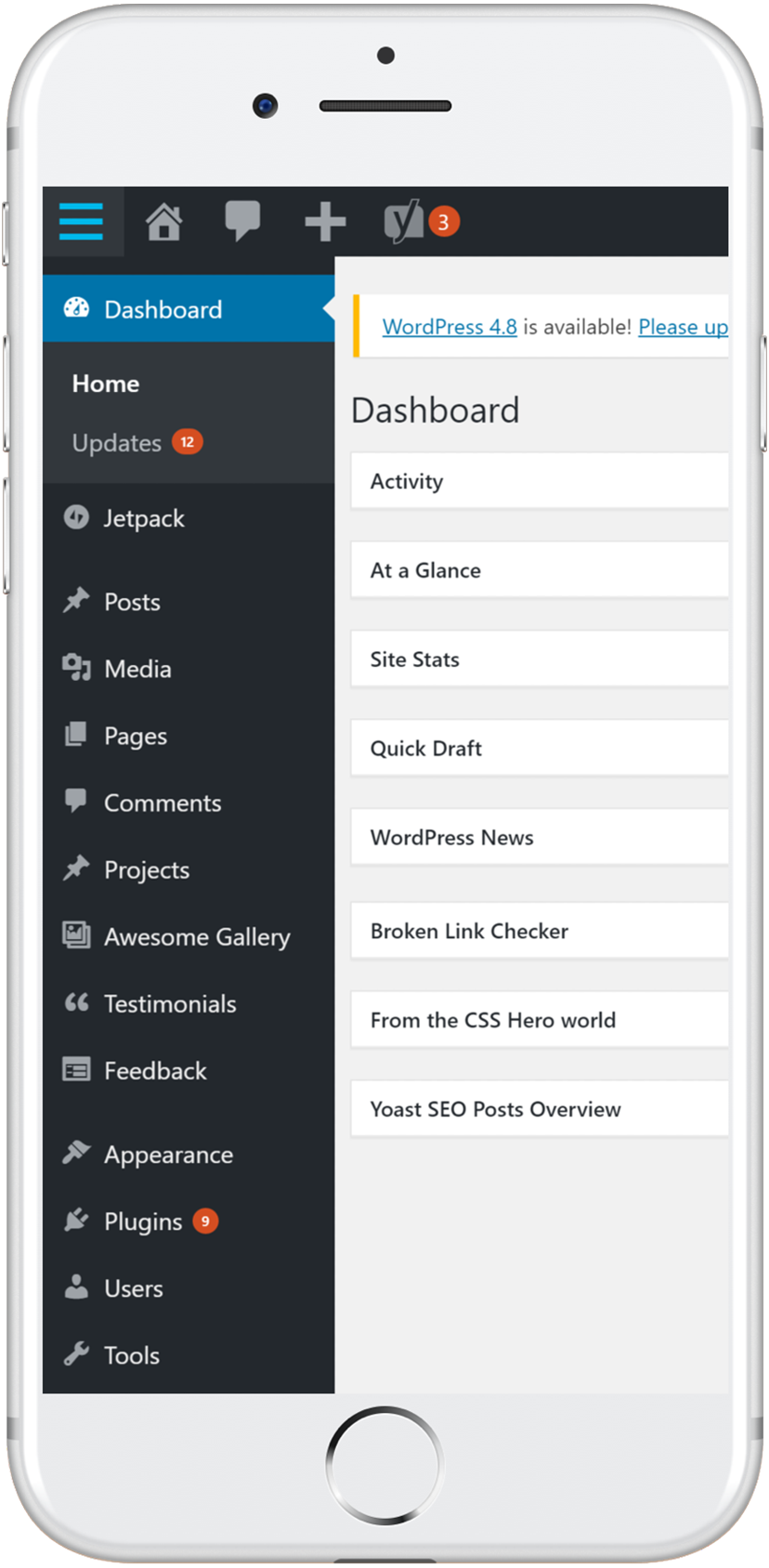This screenshot has height=1568, width=769.
Task: Expand Broken Link Checker widget
Action: 540,931
